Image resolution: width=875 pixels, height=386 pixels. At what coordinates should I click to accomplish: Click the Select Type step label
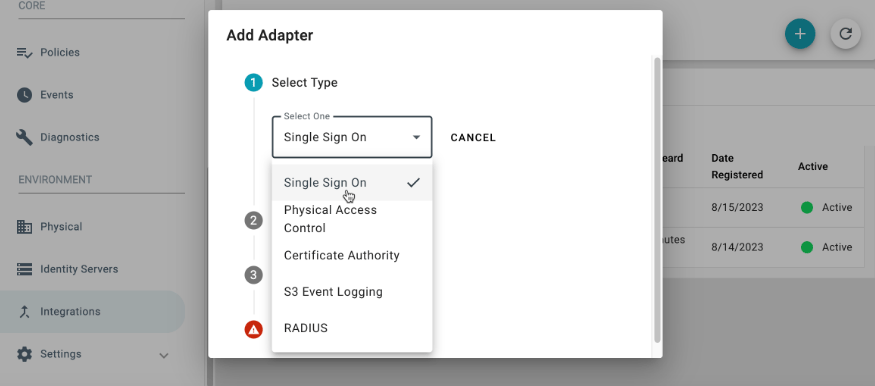click(x=305, y=83)
